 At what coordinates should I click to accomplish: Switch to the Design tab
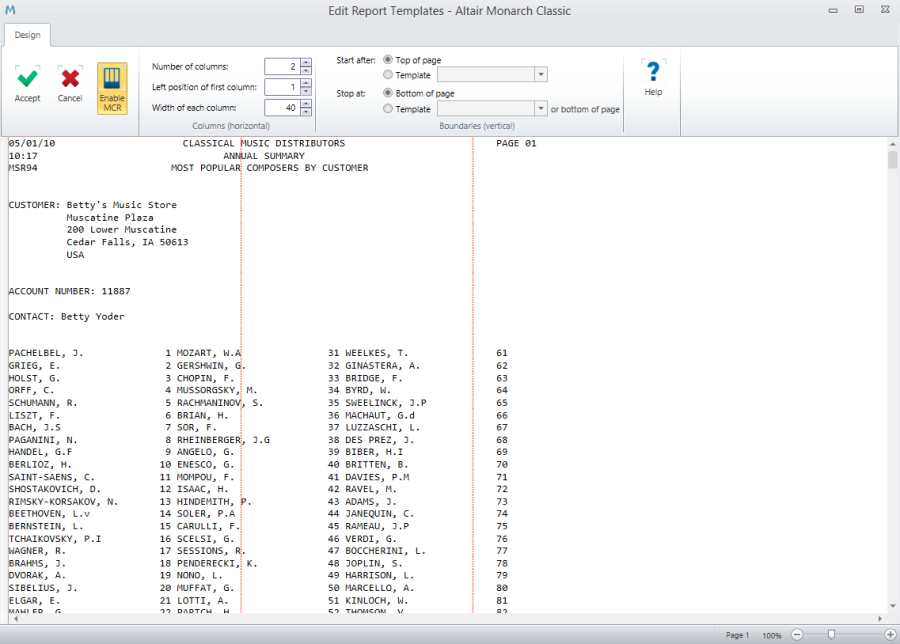click(27, 35)
